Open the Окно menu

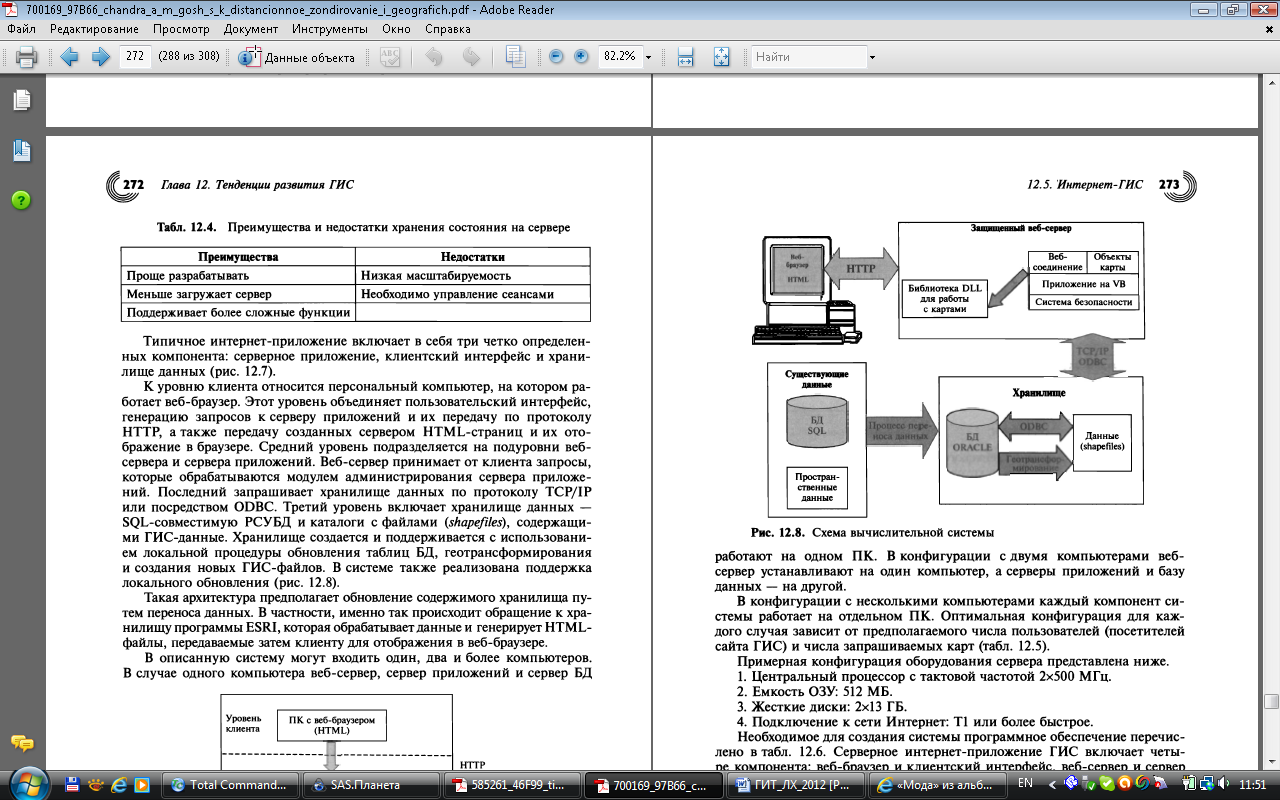[x=396, y=29]
